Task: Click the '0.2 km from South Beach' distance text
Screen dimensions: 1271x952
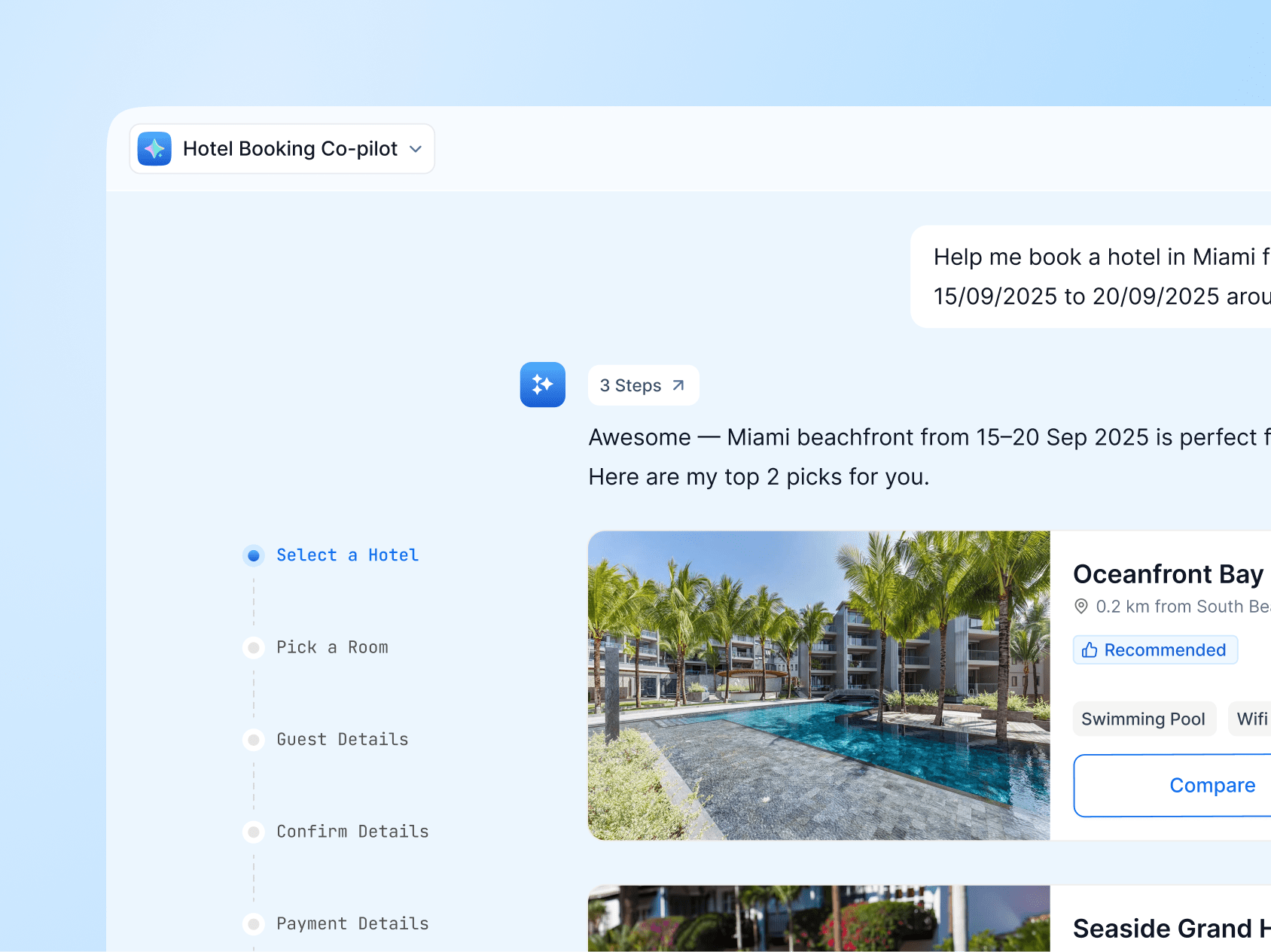Action: pos(1183,607)
